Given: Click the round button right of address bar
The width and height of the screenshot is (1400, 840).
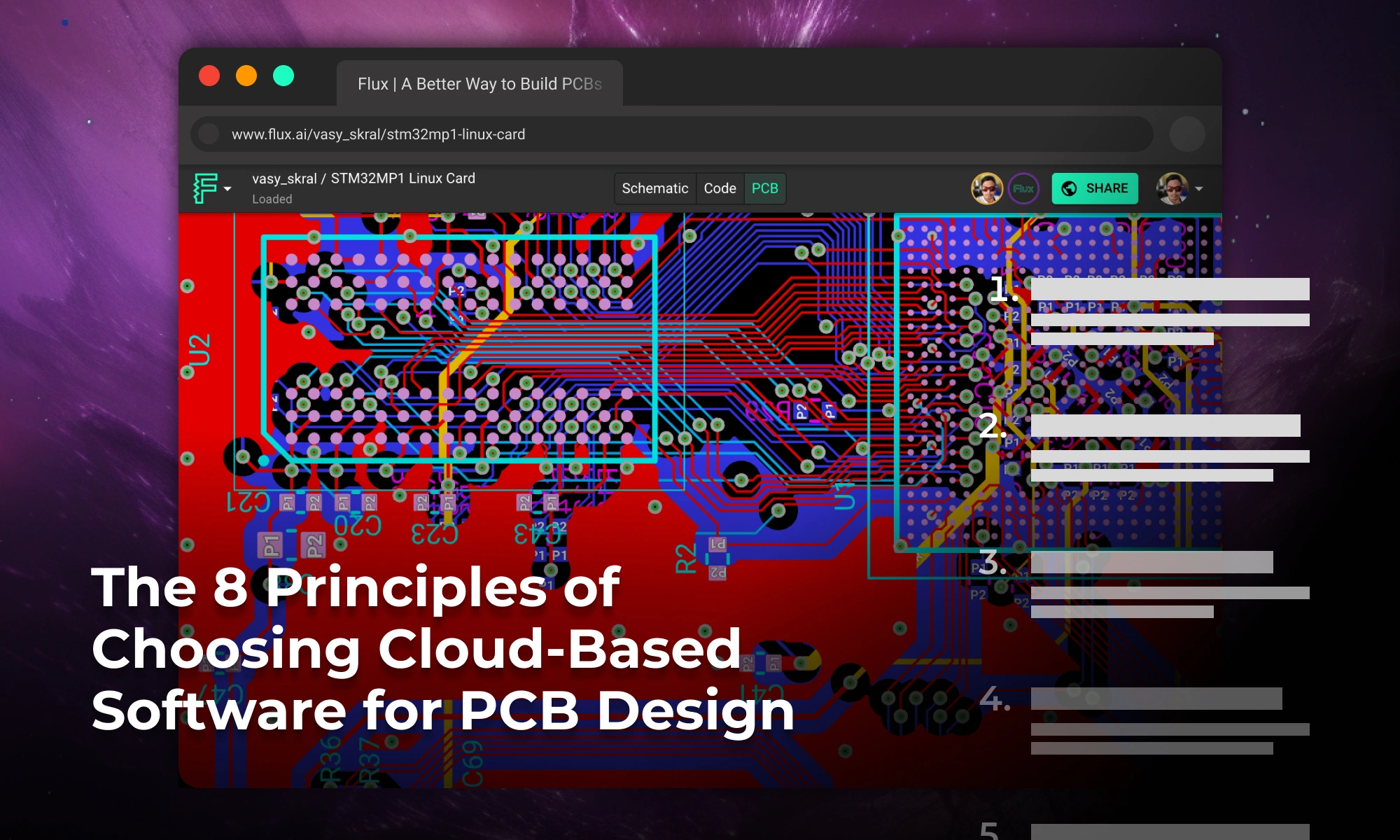Looking at the screenshot, I should coord(1187,134).
